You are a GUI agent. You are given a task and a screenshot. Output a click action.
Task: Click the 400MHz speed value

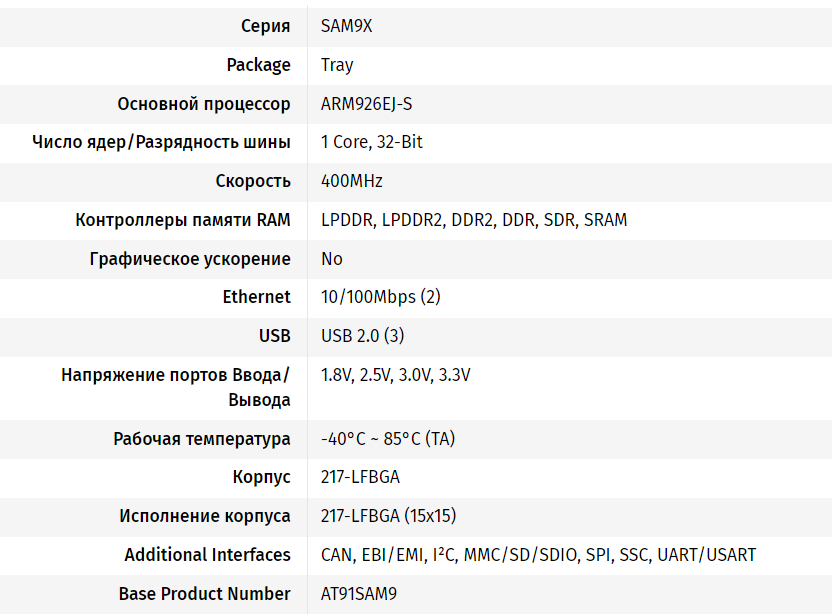[352, 181]
